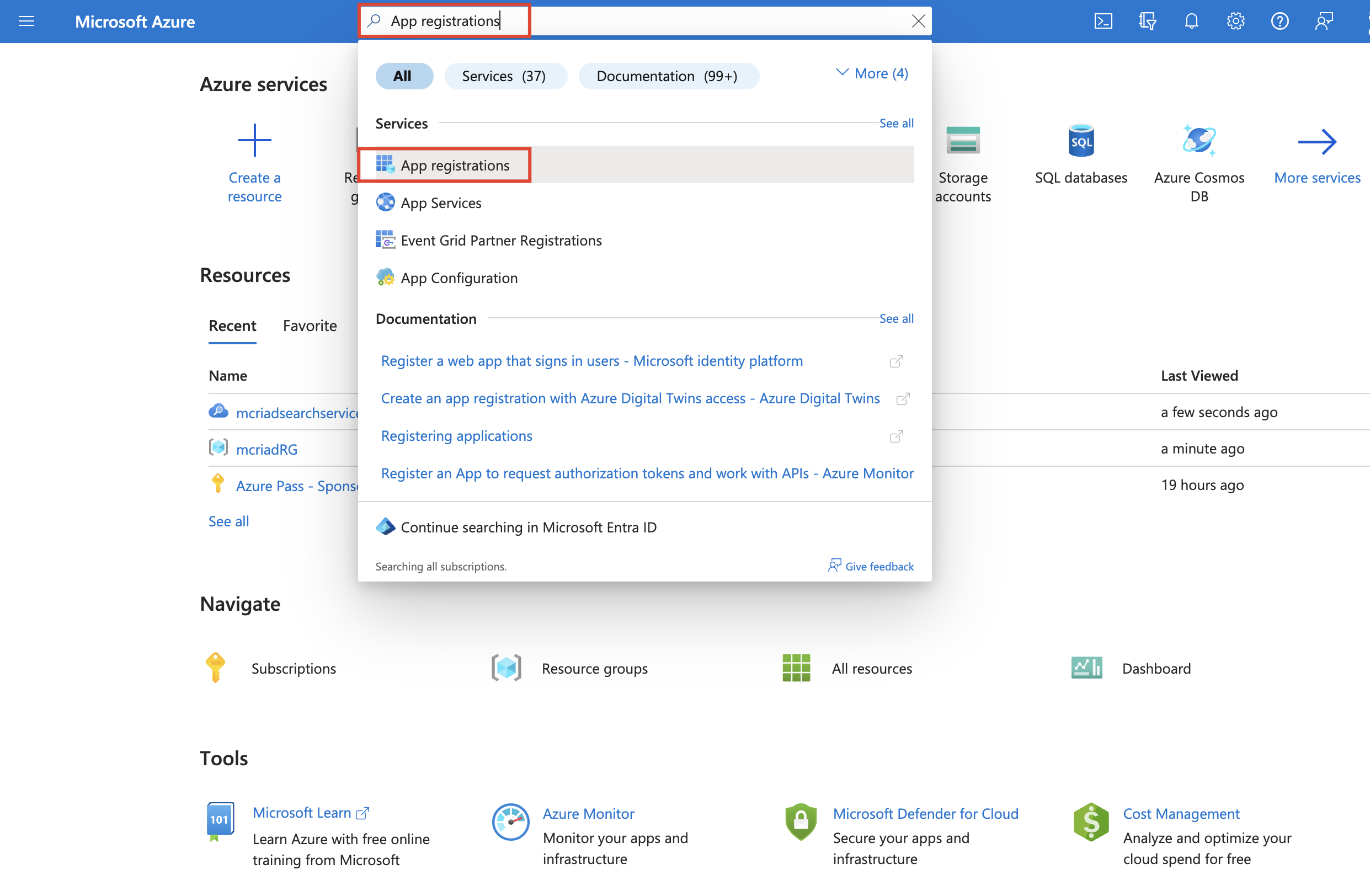Continue searching in Microsoft Entra ID
Image resolution: width=1370 pixels, height=896 pixels.
529,527
